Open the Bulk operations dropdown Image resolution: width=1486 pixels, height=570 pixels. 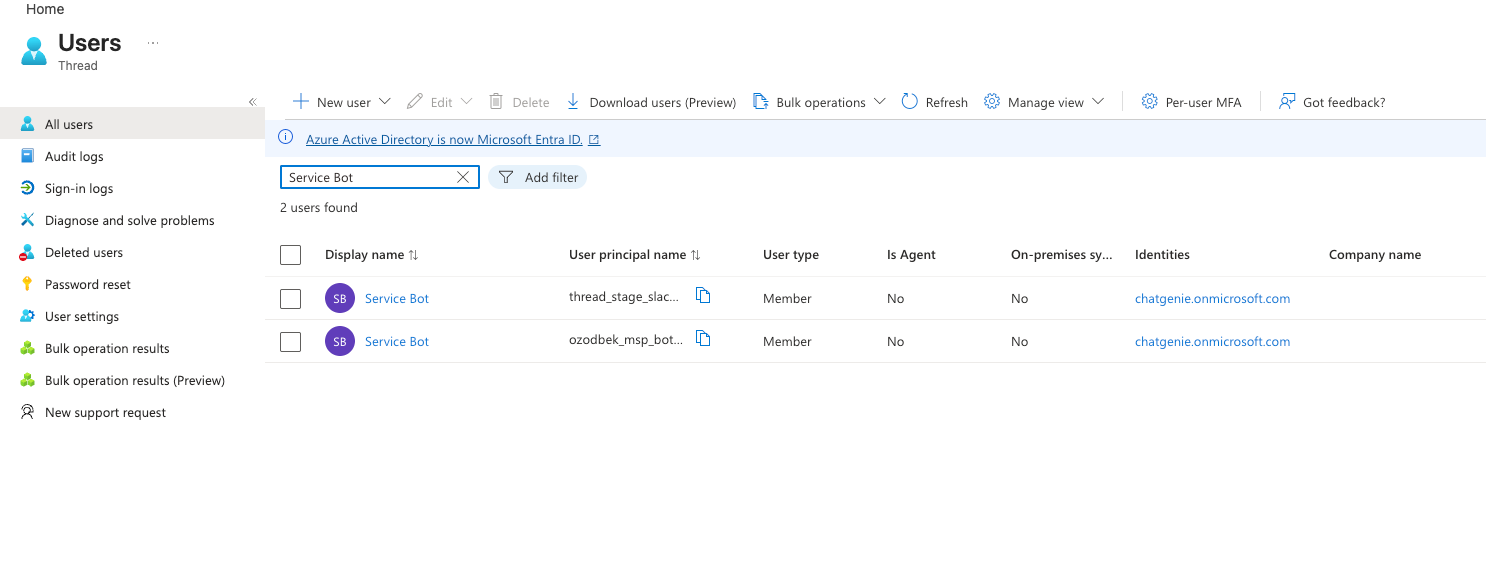(880, 102)
